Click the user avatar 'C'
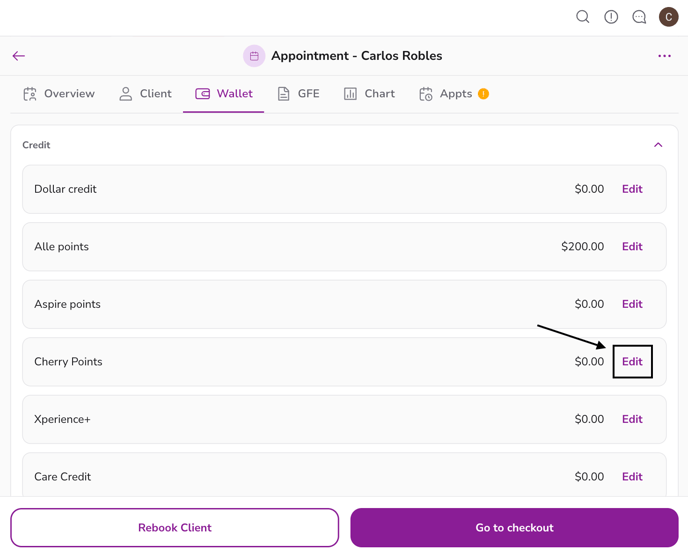Screen dimensions: 688x552 click(668, 17)
